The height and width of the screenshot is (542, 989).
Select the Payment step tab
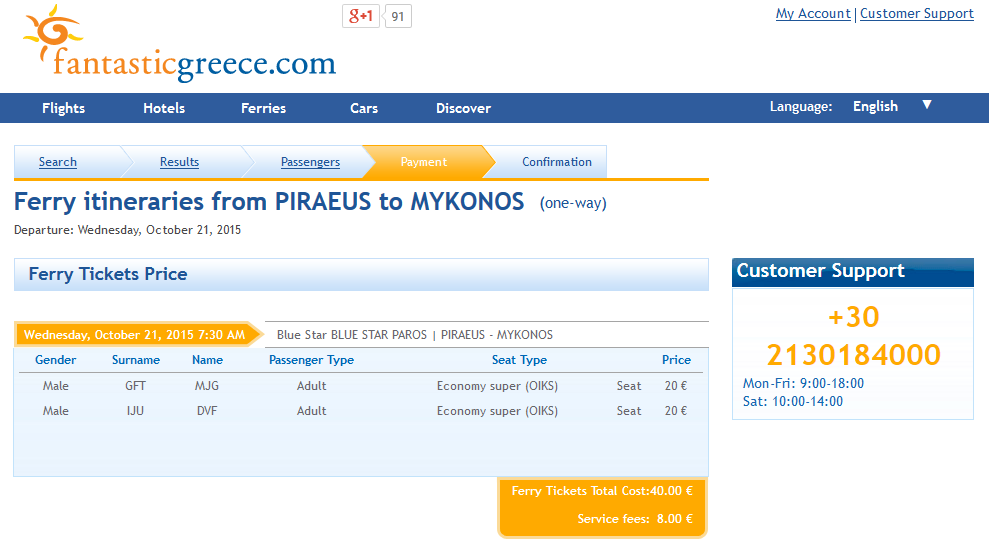tap(424, 162)
